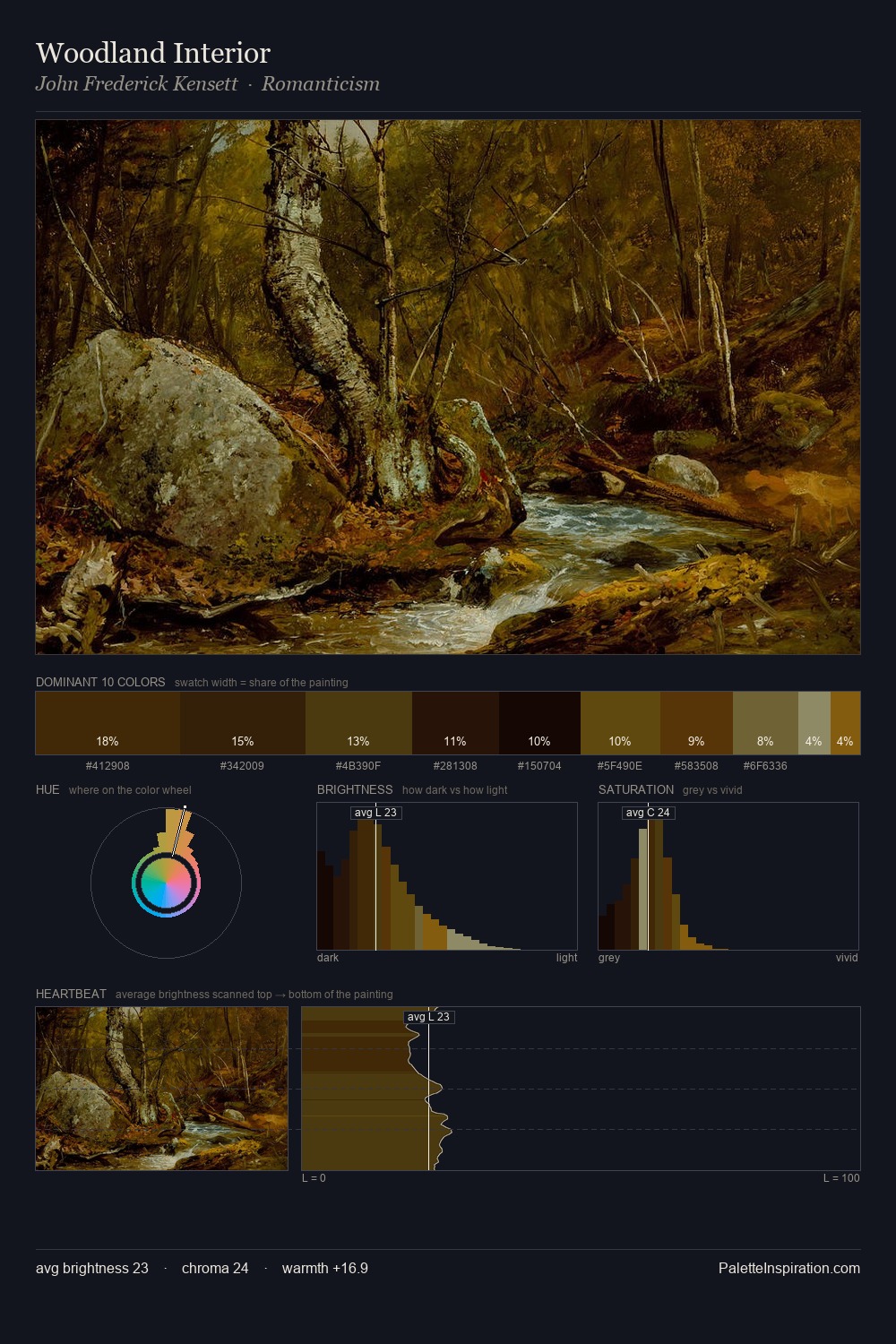The height and width of the screenshot is (1344, 896).
Task: Open the main Woodland Interior painting
Action: (x=448, y=387)
